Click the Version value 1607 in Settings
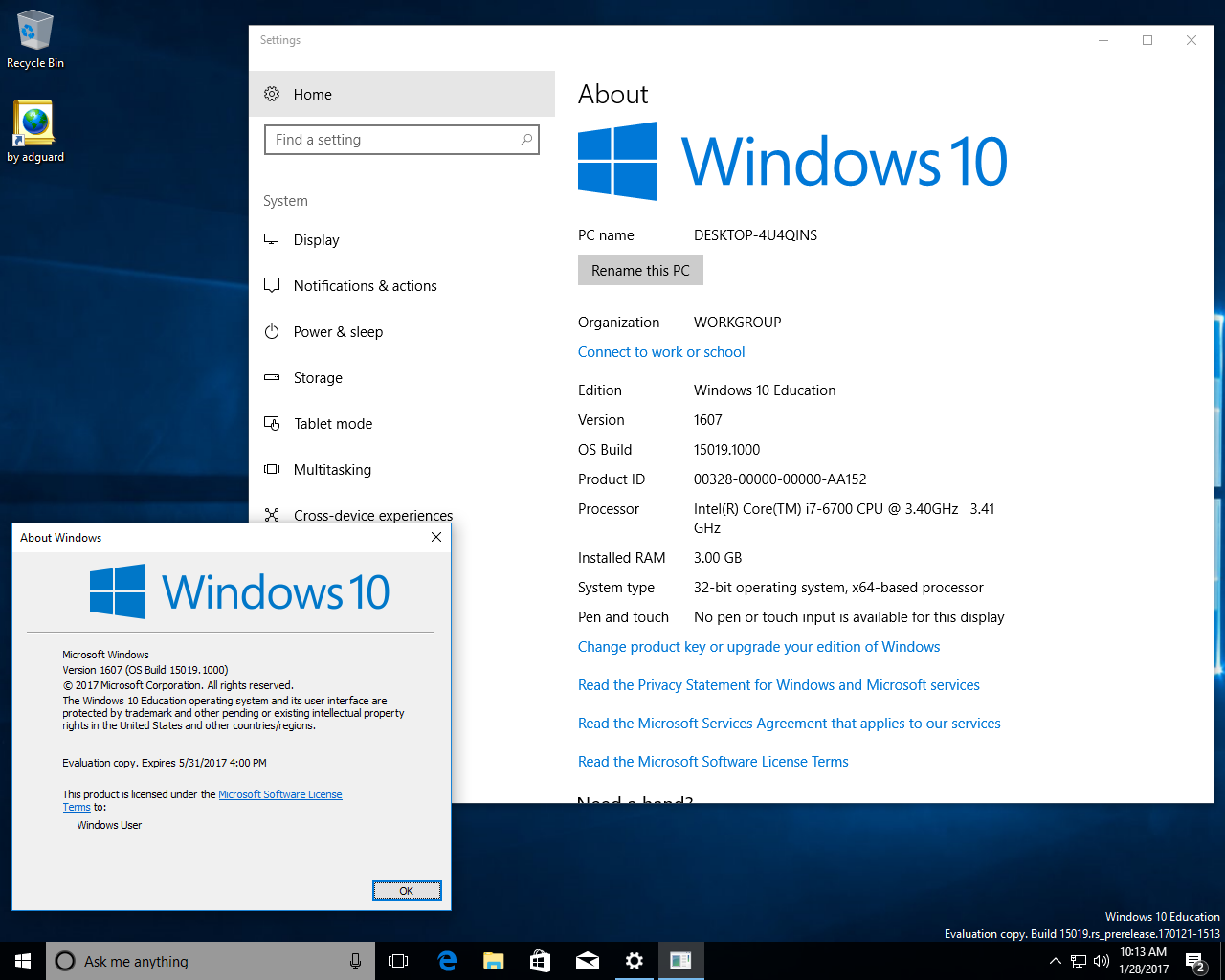 tap(708, 420)
